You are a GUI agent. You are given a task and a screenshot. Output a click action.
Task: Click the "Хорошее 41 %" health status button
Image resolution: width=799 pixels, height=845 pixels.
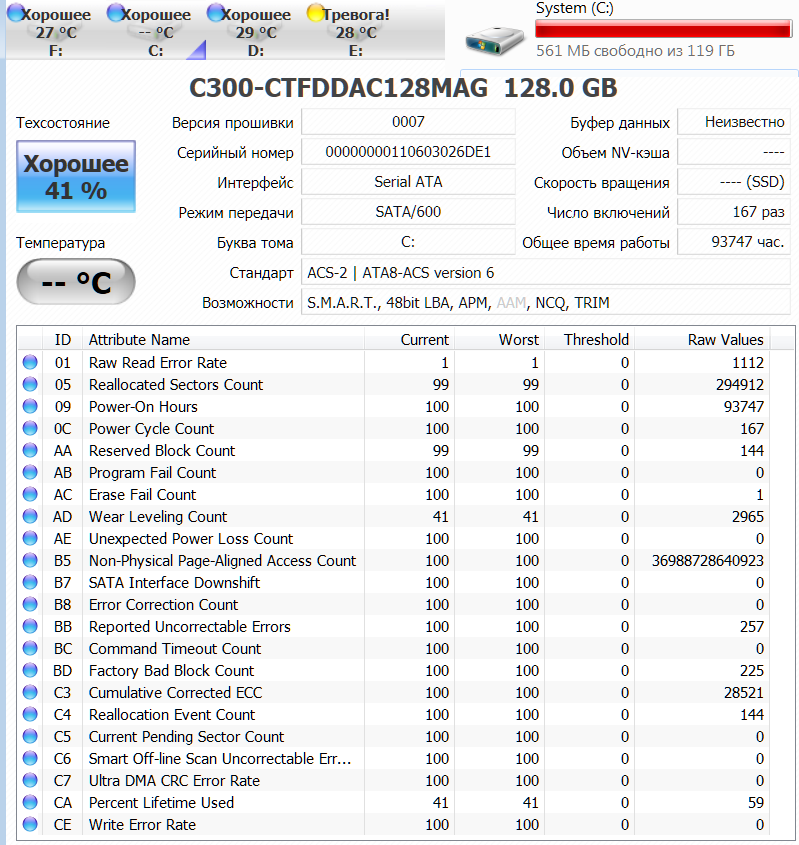76,177
